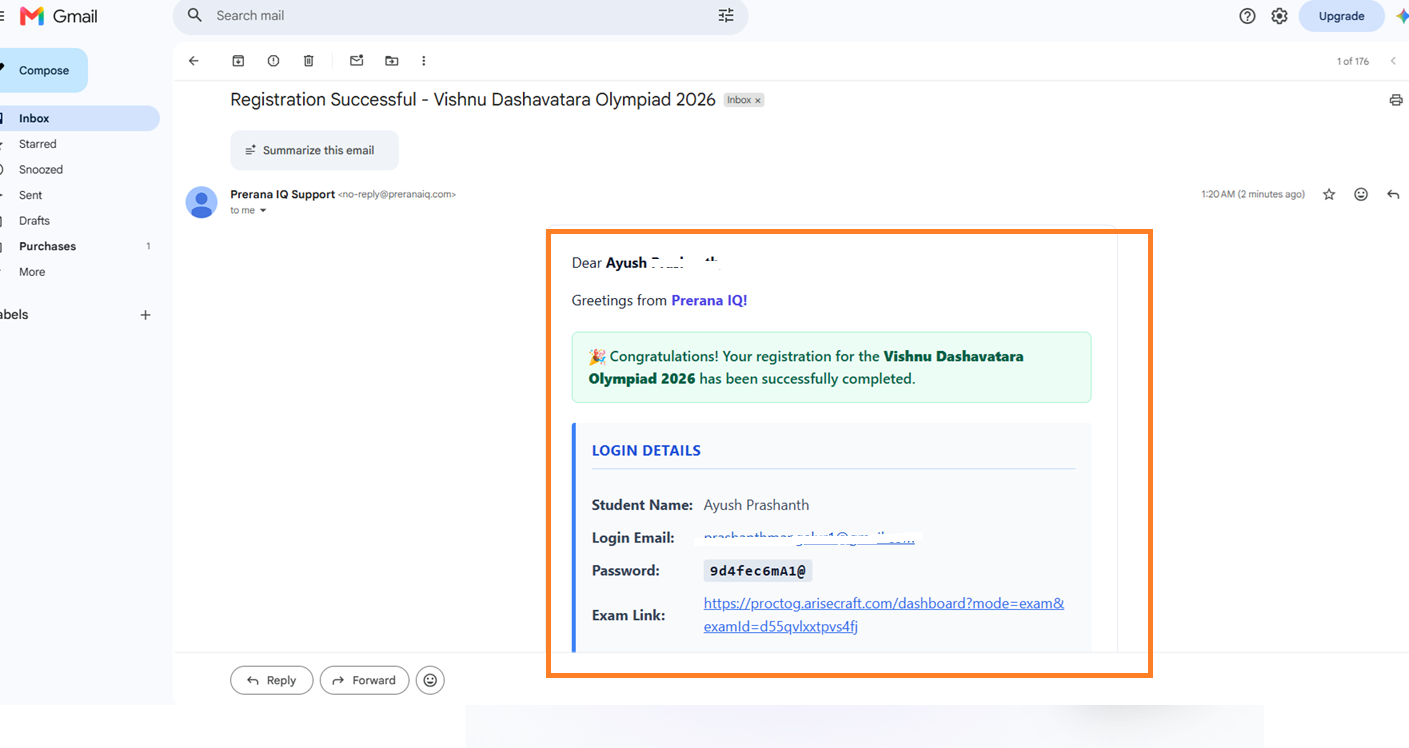Click the sender address no-reply@preranaiq.com
Image resolution: width=1409 pixels, height=748 pixels.
pos(397,194)
